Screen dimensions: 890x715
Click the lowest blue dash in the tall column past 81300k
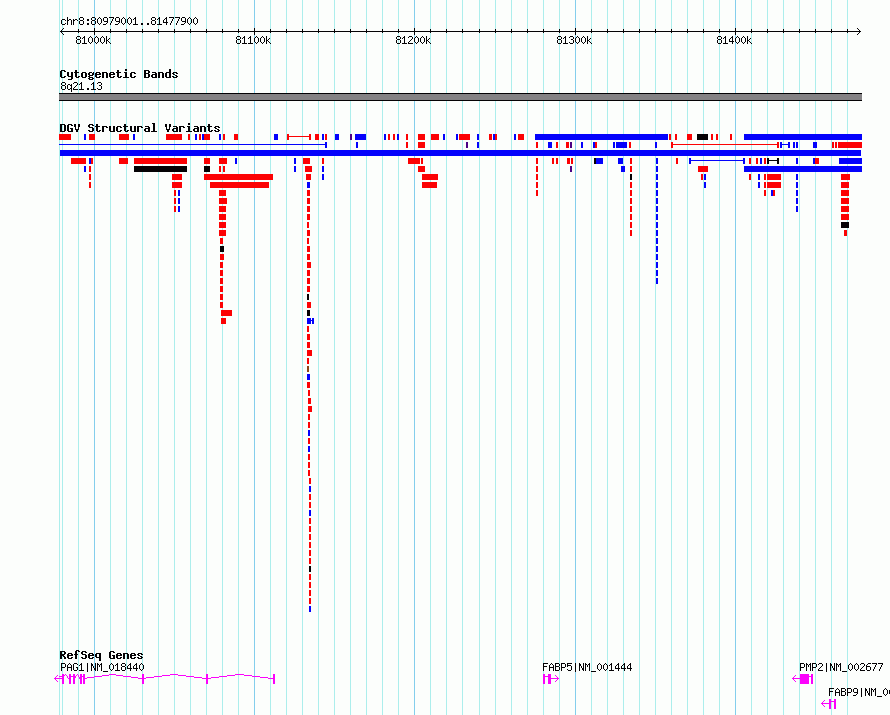(657, 281)
